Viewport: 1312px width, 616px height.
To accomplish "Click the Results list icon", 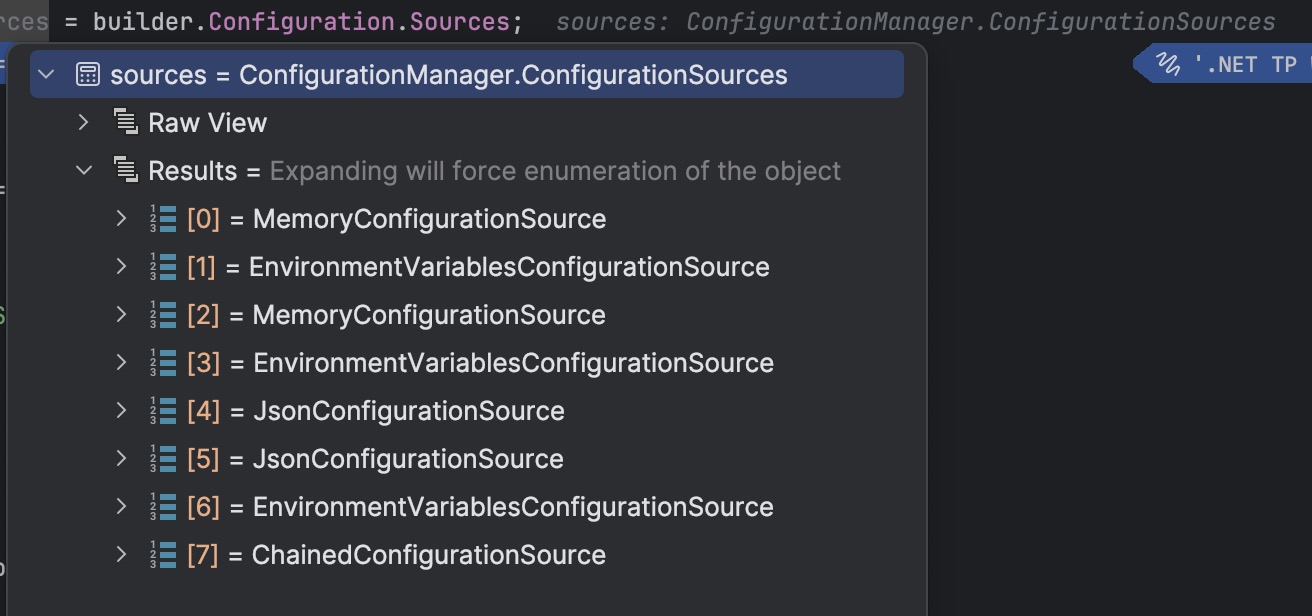I will pos(125,171).
